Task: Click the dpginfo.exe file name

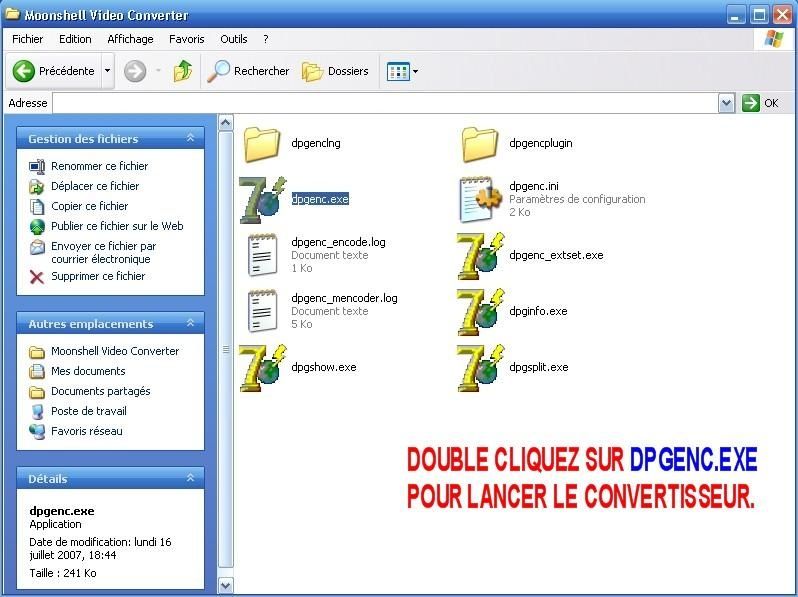Action: [x=538, y=311]
